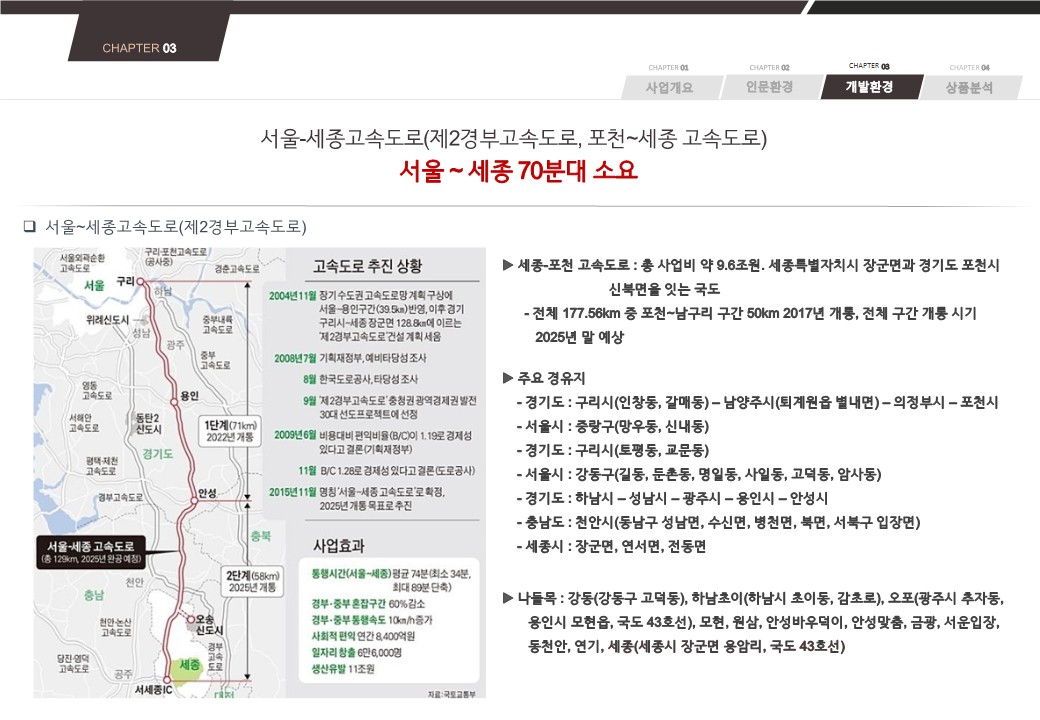Click the 2004년11월 timeline entry

(x=367, y=316)
